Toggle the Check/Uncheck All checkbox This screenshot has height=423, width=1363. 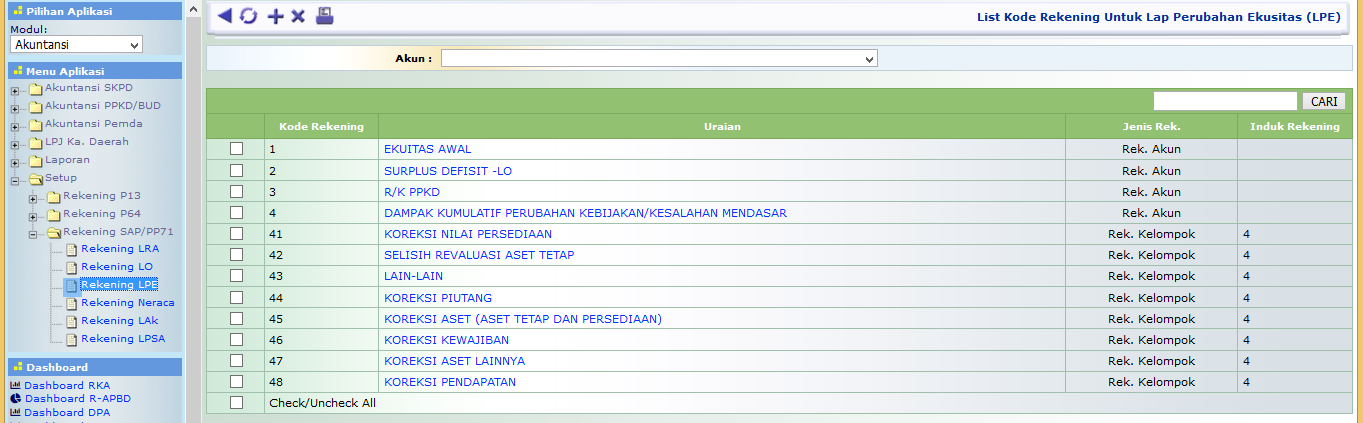[236, 403]
